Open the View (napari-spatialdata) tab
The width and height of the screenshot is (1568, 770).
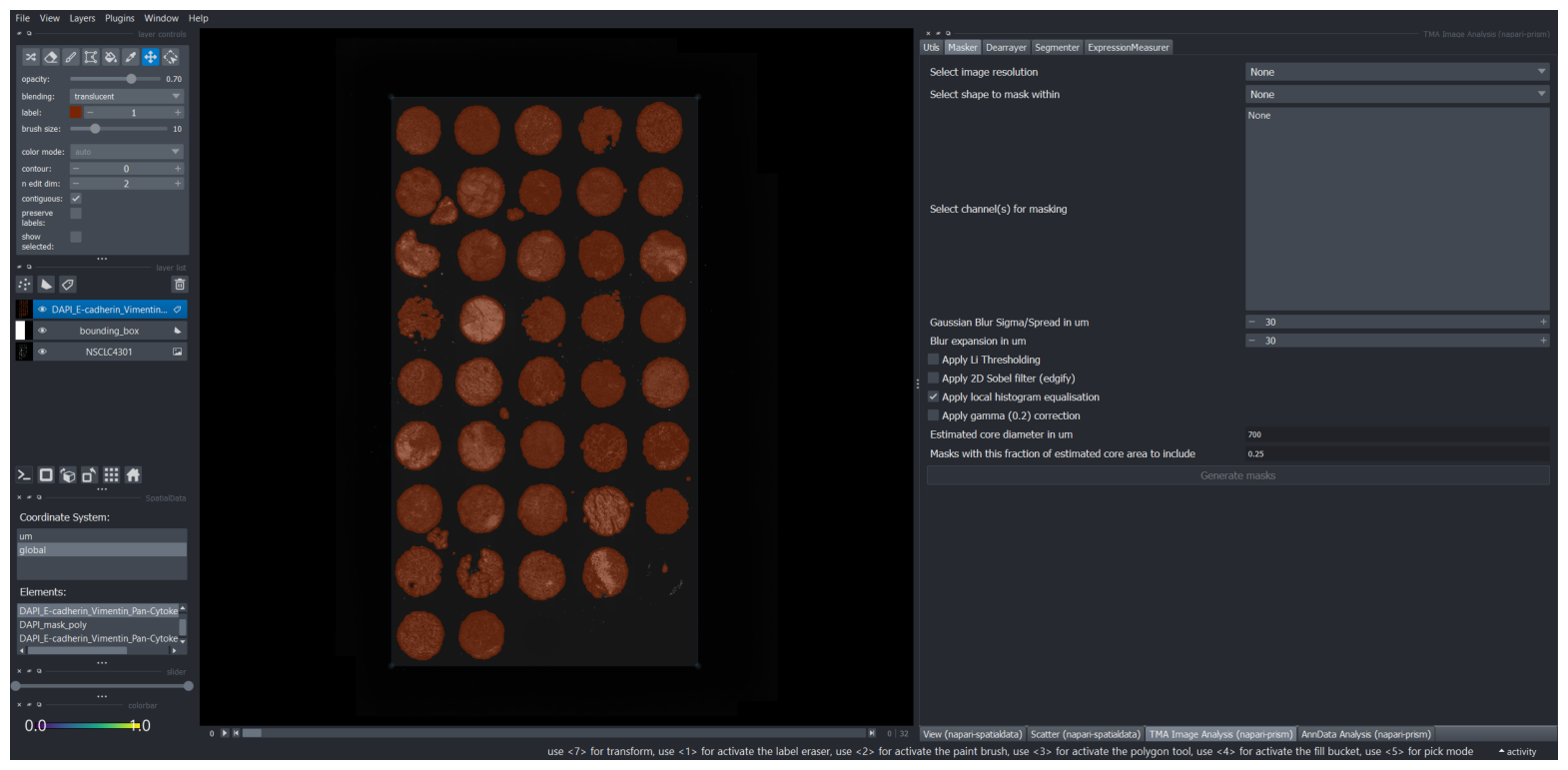tap(973, 734)
